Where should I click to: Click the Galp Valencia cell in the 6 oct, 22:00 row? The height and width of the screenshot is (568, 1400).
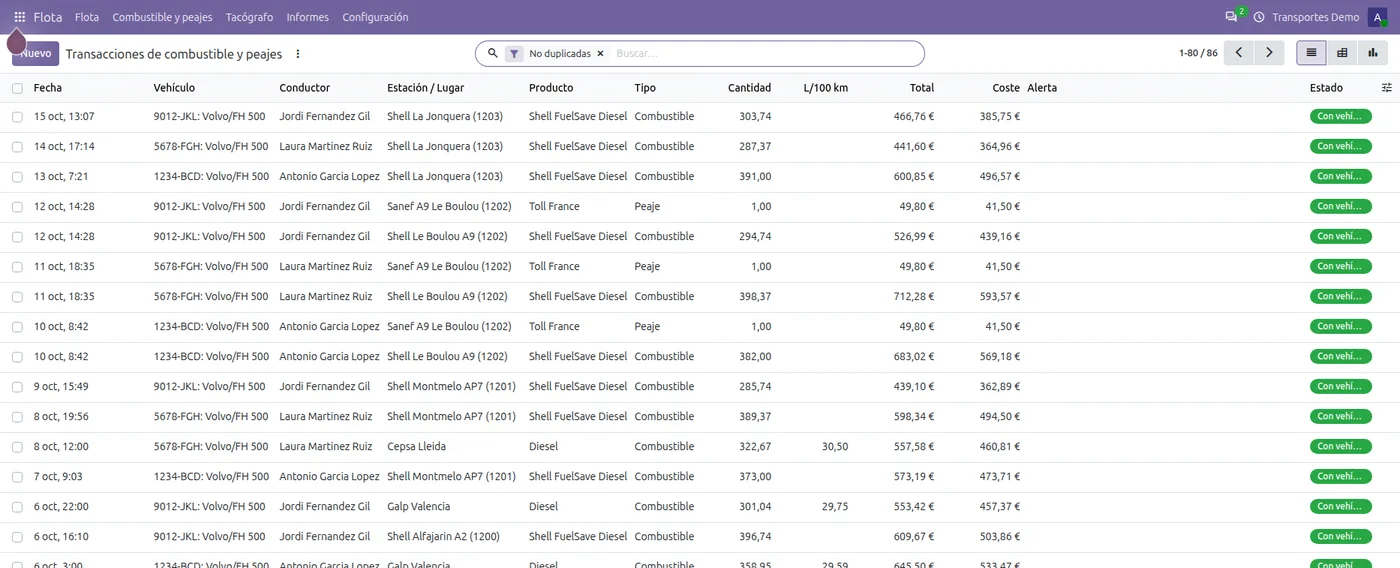click(x=418, y=507)
